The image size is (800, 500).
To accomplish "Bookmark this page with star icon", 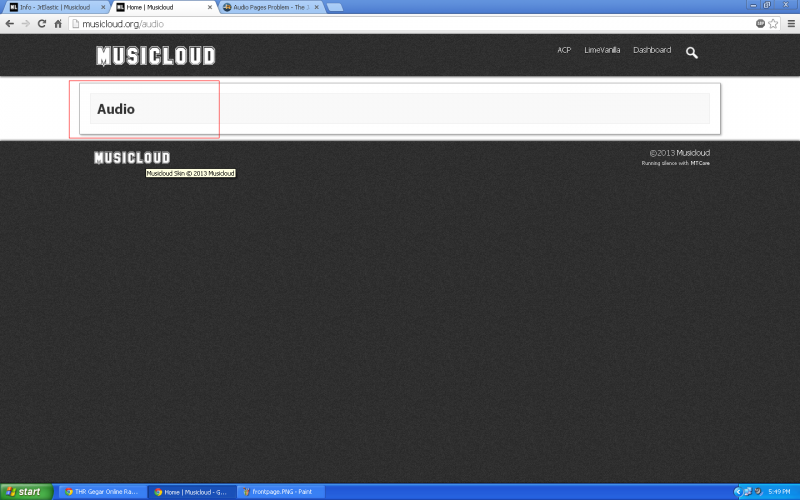I will (773, 23).
